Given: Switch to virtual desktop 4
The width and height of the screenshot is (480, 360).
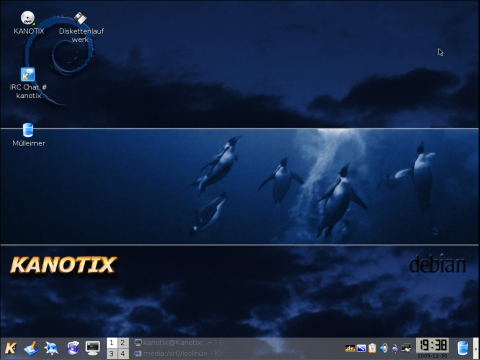Looking at the screenshot, I should tap(123, 353).
